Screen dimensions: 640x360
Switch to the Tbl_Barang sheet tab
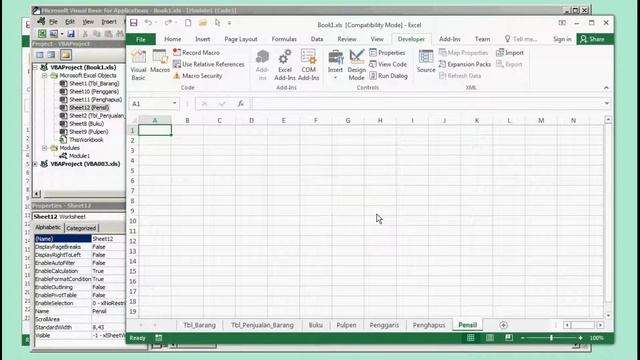[x=200, y=325]
